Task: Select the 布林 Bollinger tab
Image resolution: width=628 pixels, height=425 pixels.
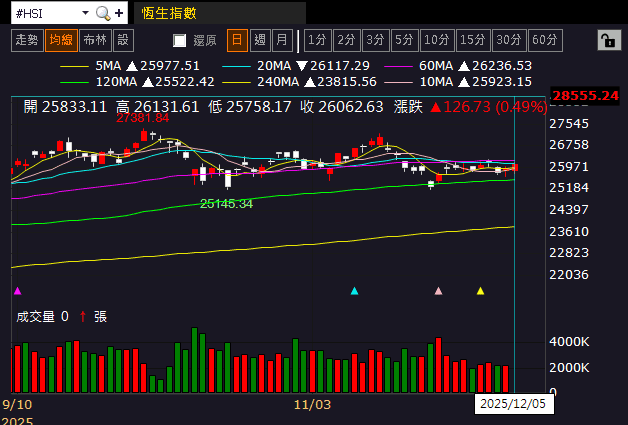Action: point(95,40)
